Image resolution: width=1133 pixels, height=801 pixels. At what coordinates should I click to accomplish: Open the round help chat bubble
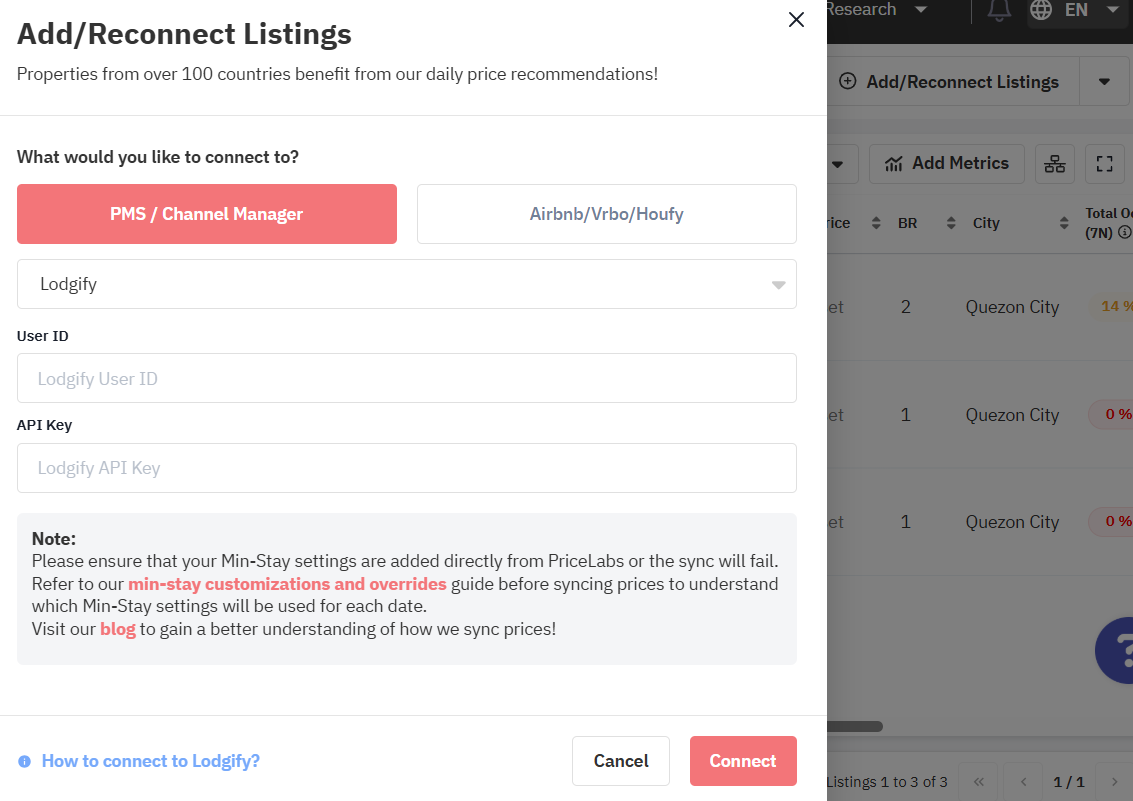click(1116, 650)
